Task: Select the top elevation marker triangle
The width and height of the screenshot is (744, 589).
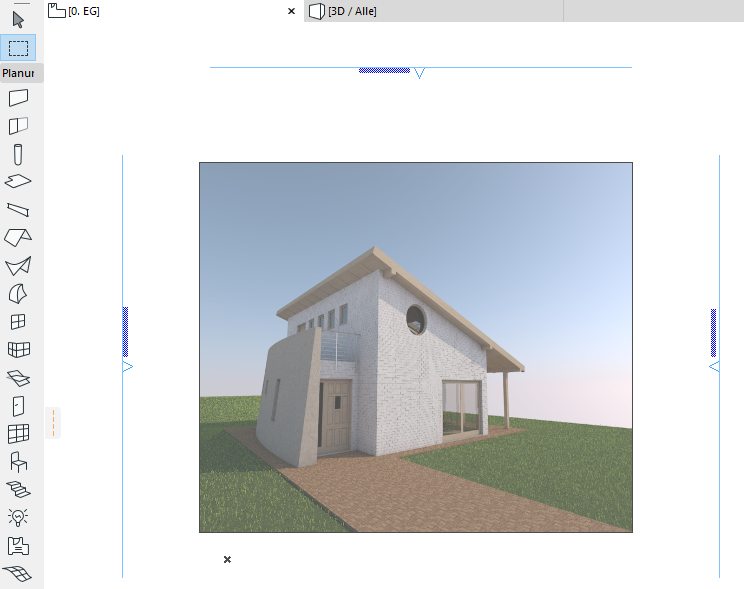Action: point(419,73)
